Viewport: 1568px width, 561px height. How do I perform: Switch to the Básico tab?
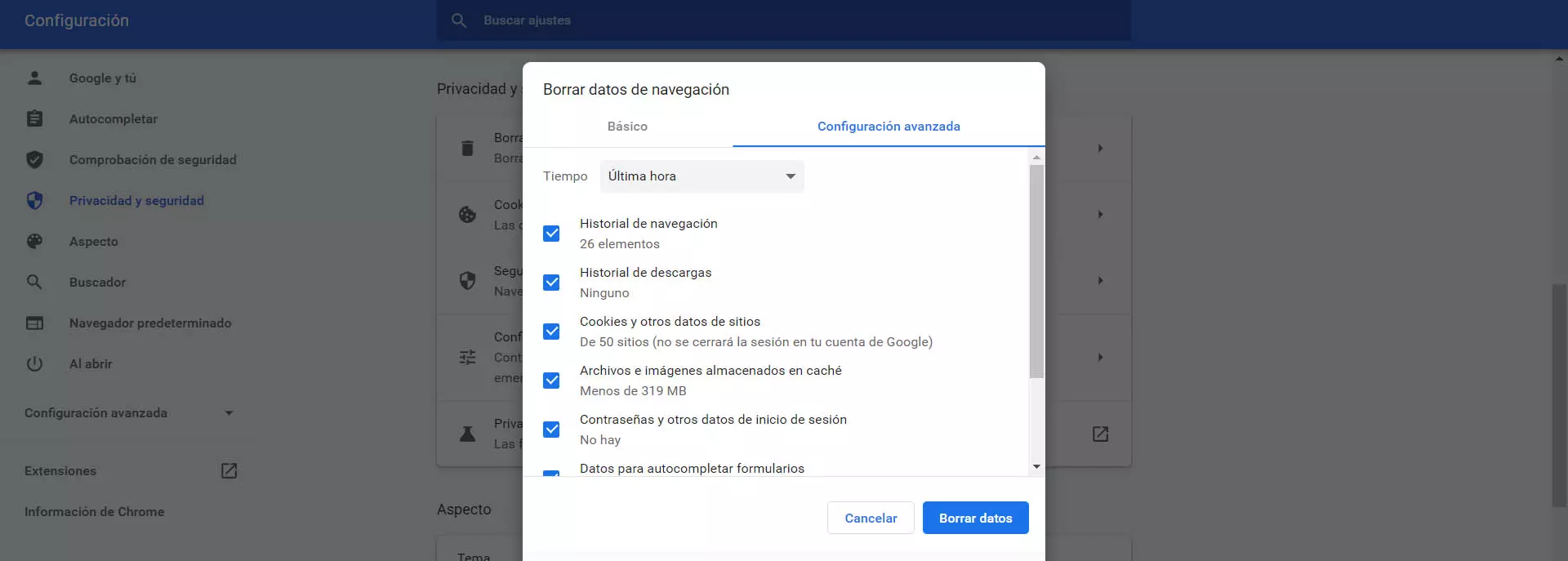pyautogui.click(x=627, y=127)
